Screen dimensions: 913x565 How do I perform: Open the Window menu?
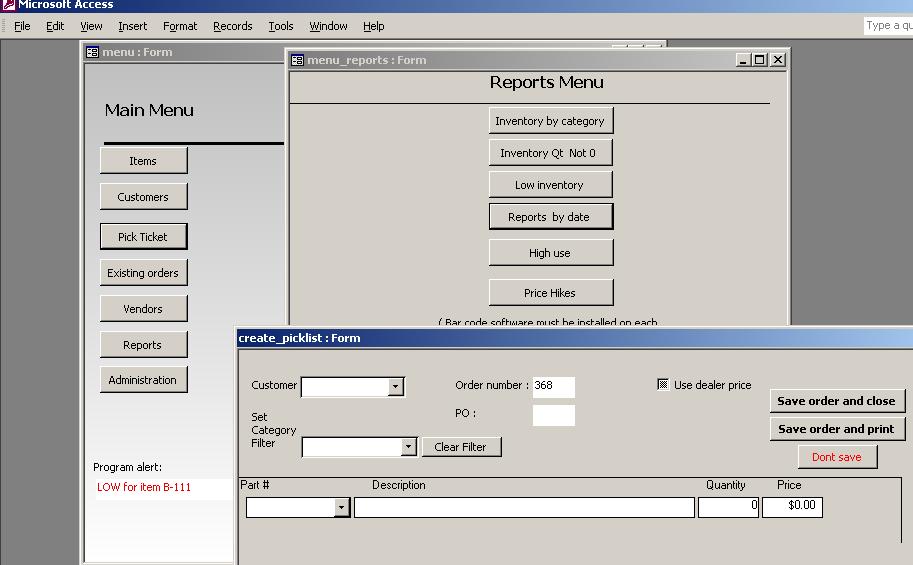pos(328,26)
